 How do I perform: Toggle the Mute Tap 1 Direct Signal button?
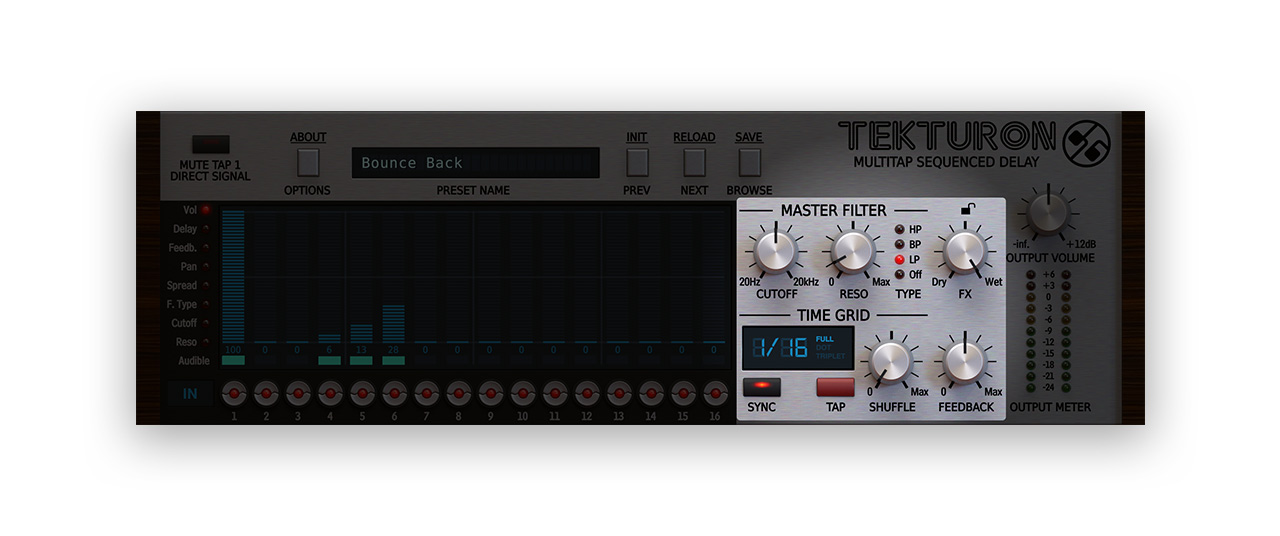tap(210, 145)
